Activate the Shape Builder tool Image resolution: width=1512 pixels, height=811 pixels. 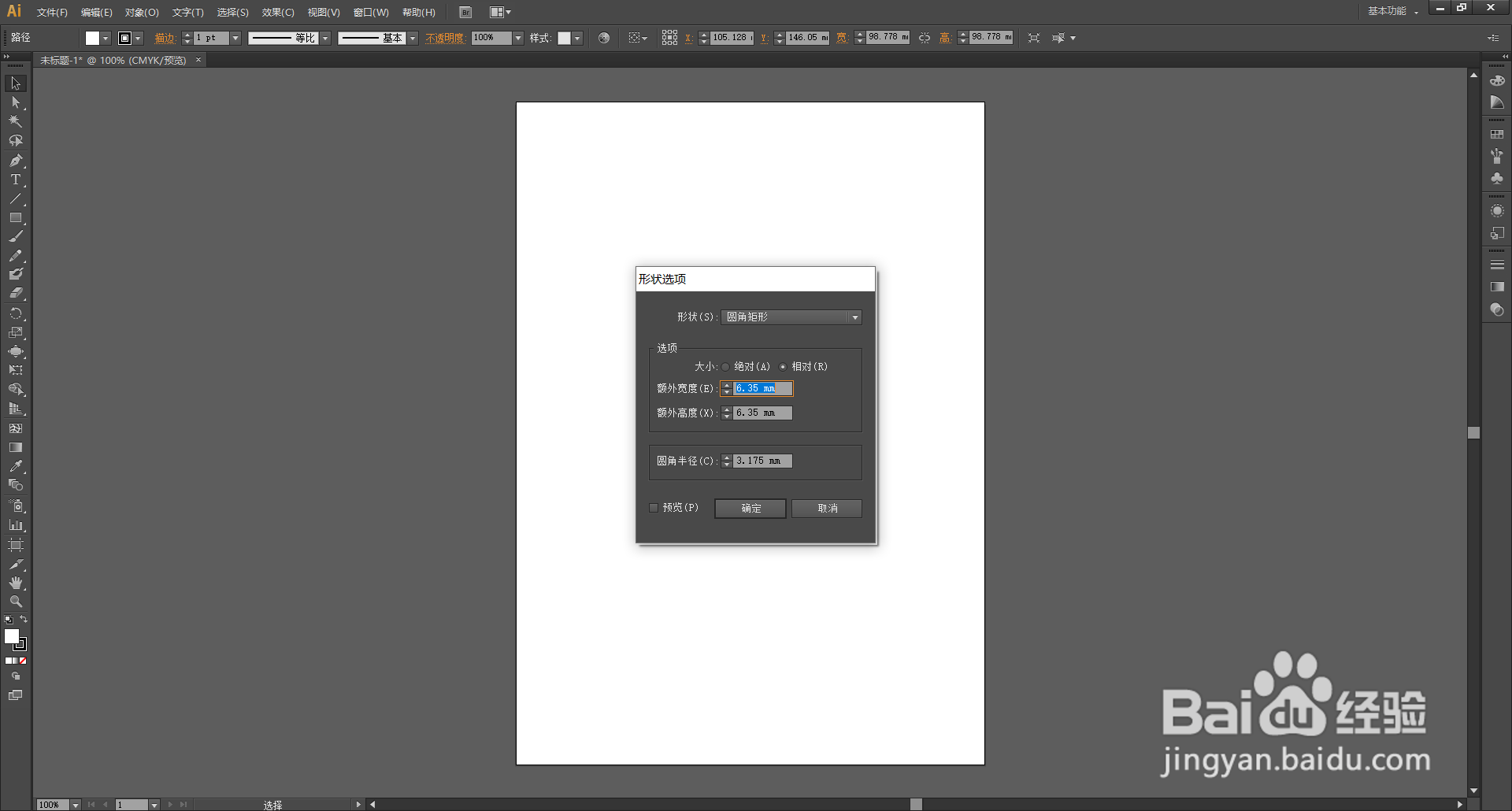16,390
